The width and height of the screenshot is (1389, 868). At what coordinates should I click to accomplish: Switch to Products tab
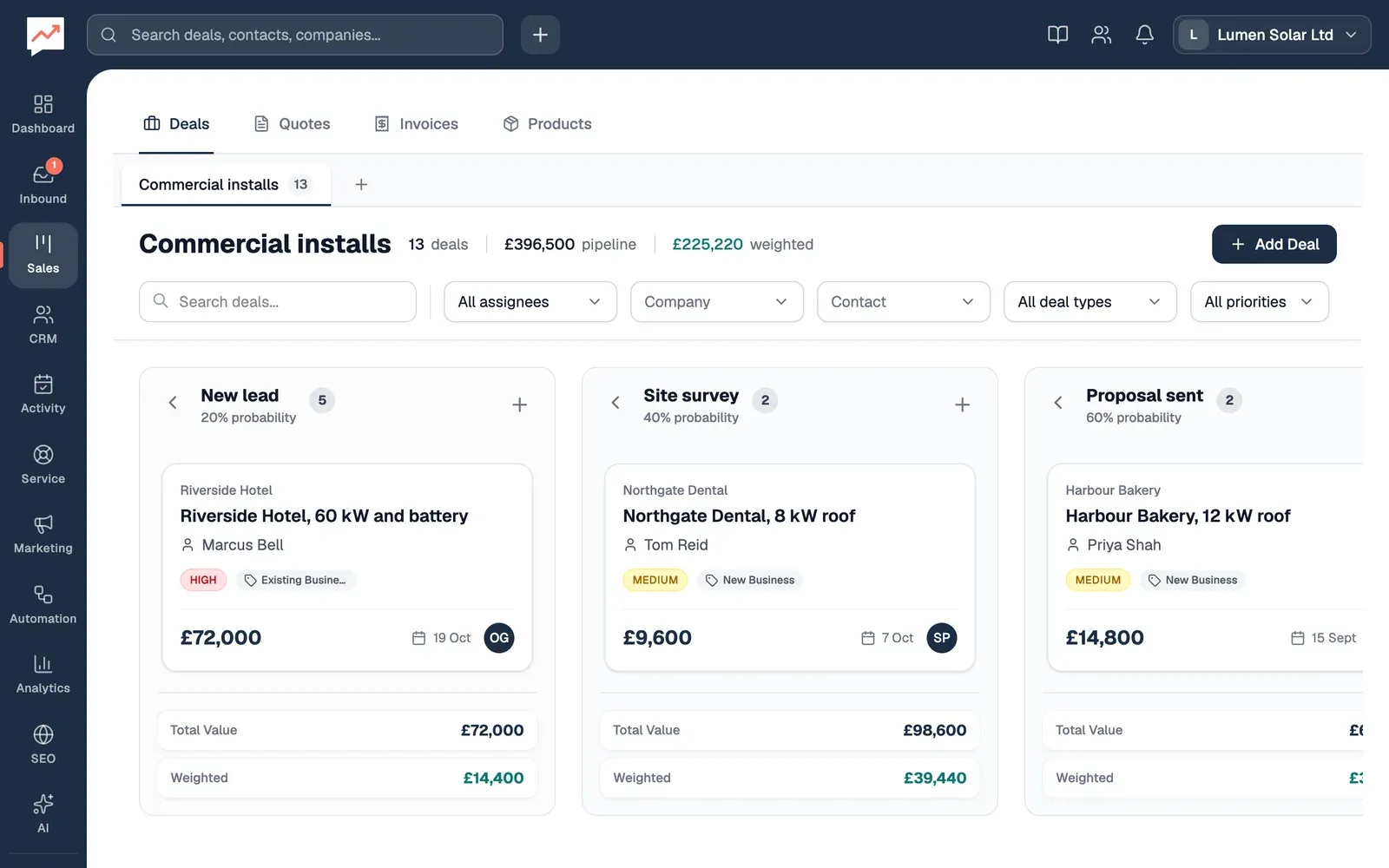548,124
